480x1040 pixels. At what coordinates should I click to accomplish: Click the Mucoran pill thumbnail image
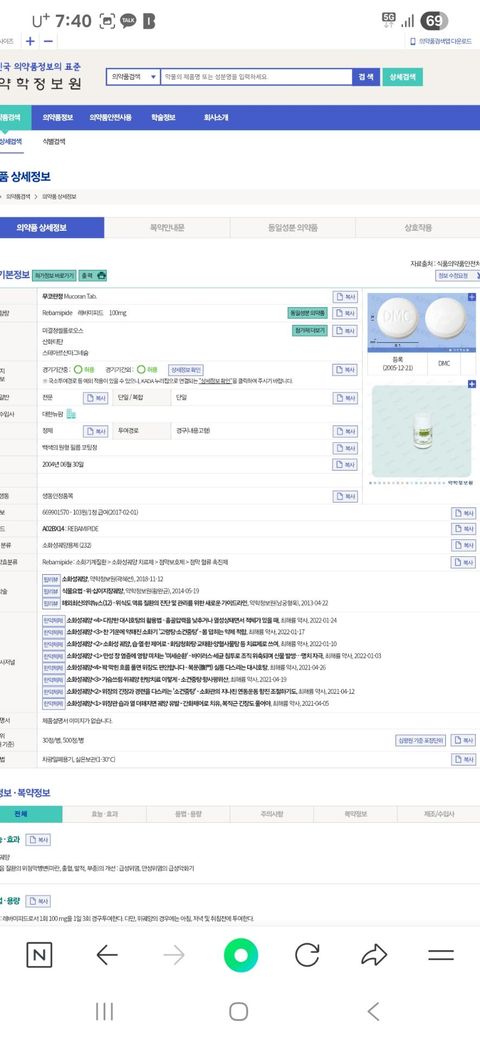click(421, 322)
